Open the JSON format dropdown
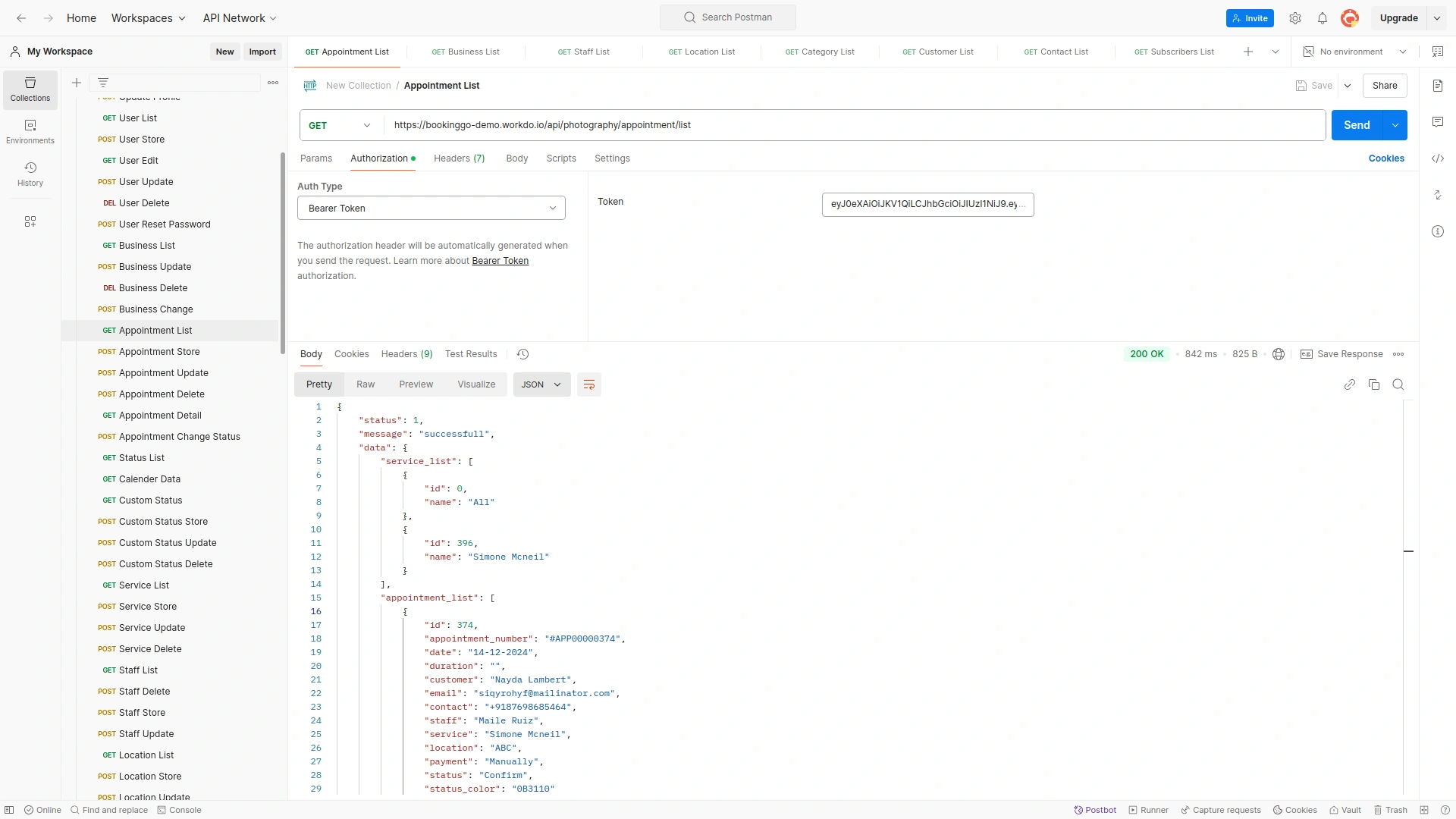The height and width of the screenshot is (819, 1456). (x=541, y=384)
